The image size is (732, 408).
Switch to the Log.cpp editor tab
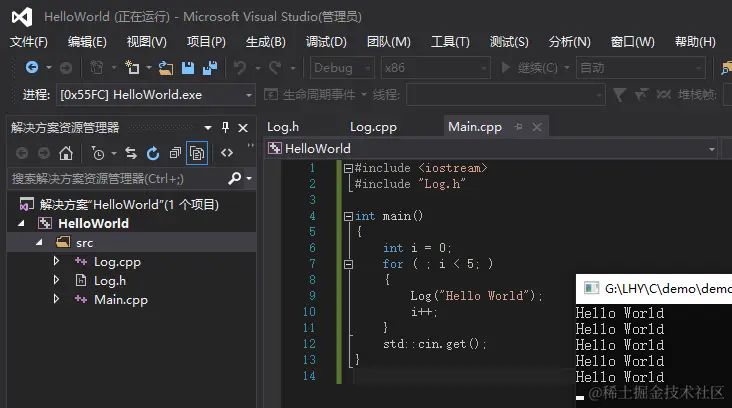[x=373, y=127]
